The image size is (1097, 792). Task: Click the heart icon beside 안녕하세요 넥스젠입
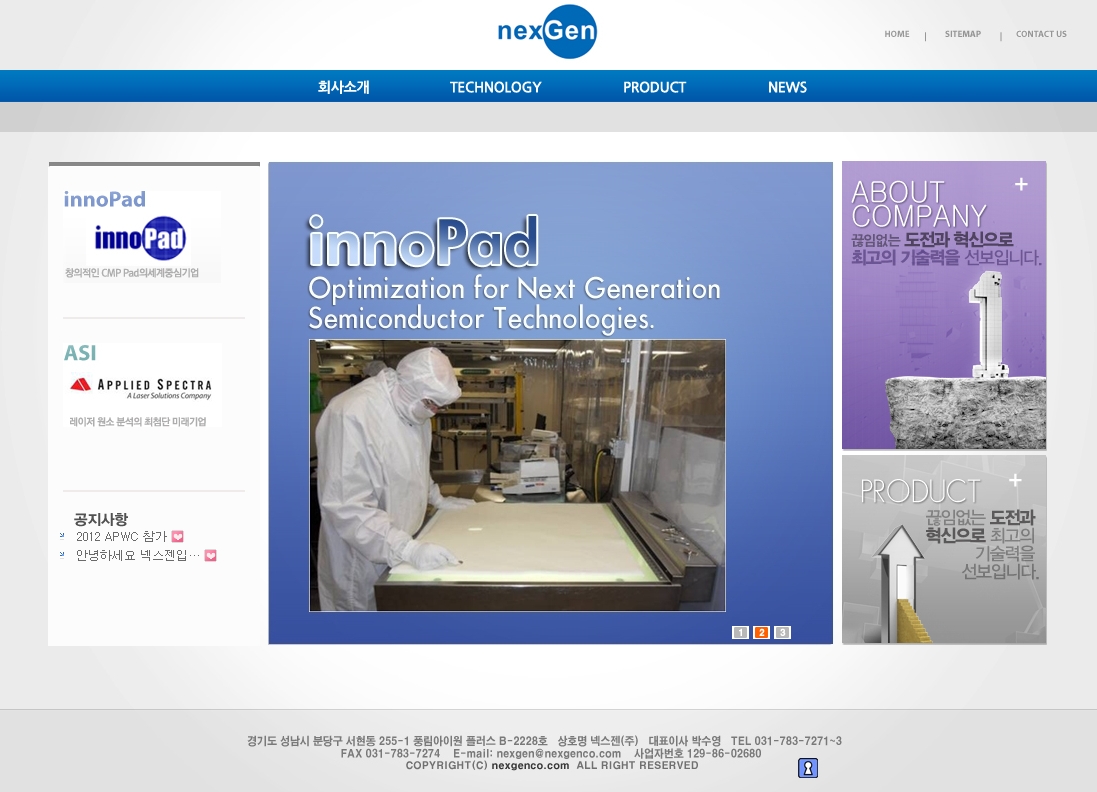(211, 556)
